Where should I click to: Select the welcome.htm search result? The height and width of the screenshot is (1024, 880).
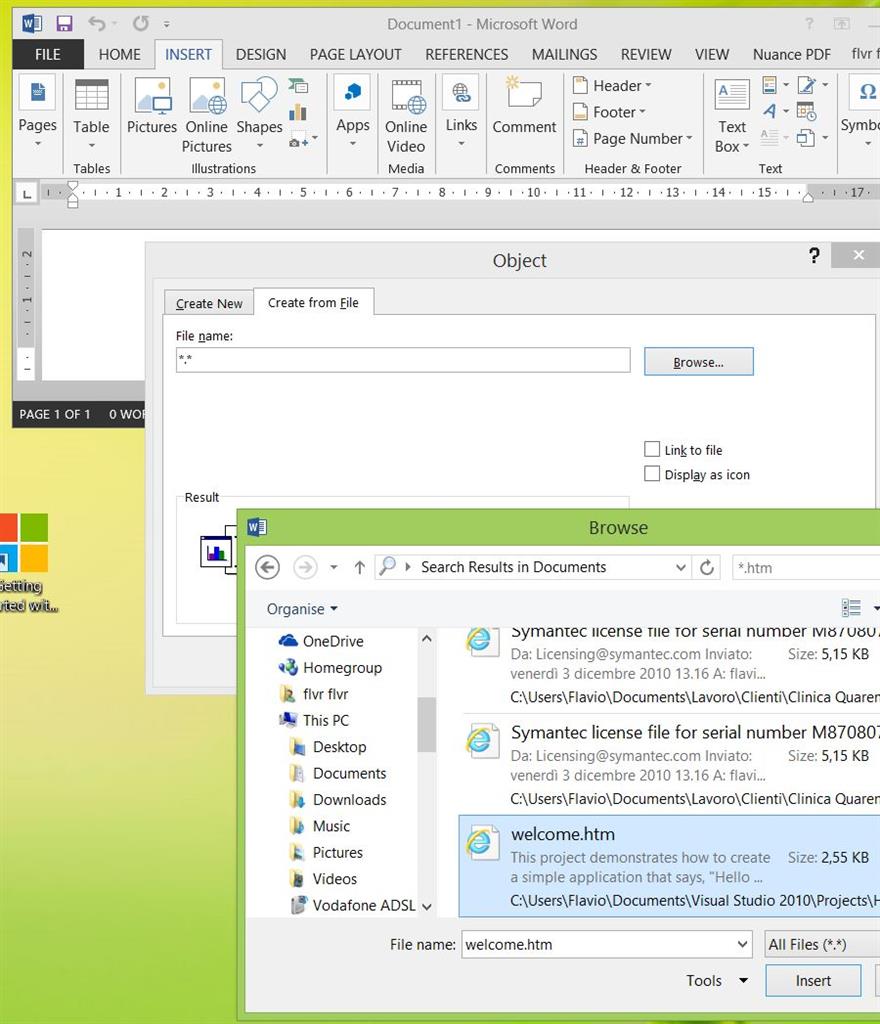669,866
